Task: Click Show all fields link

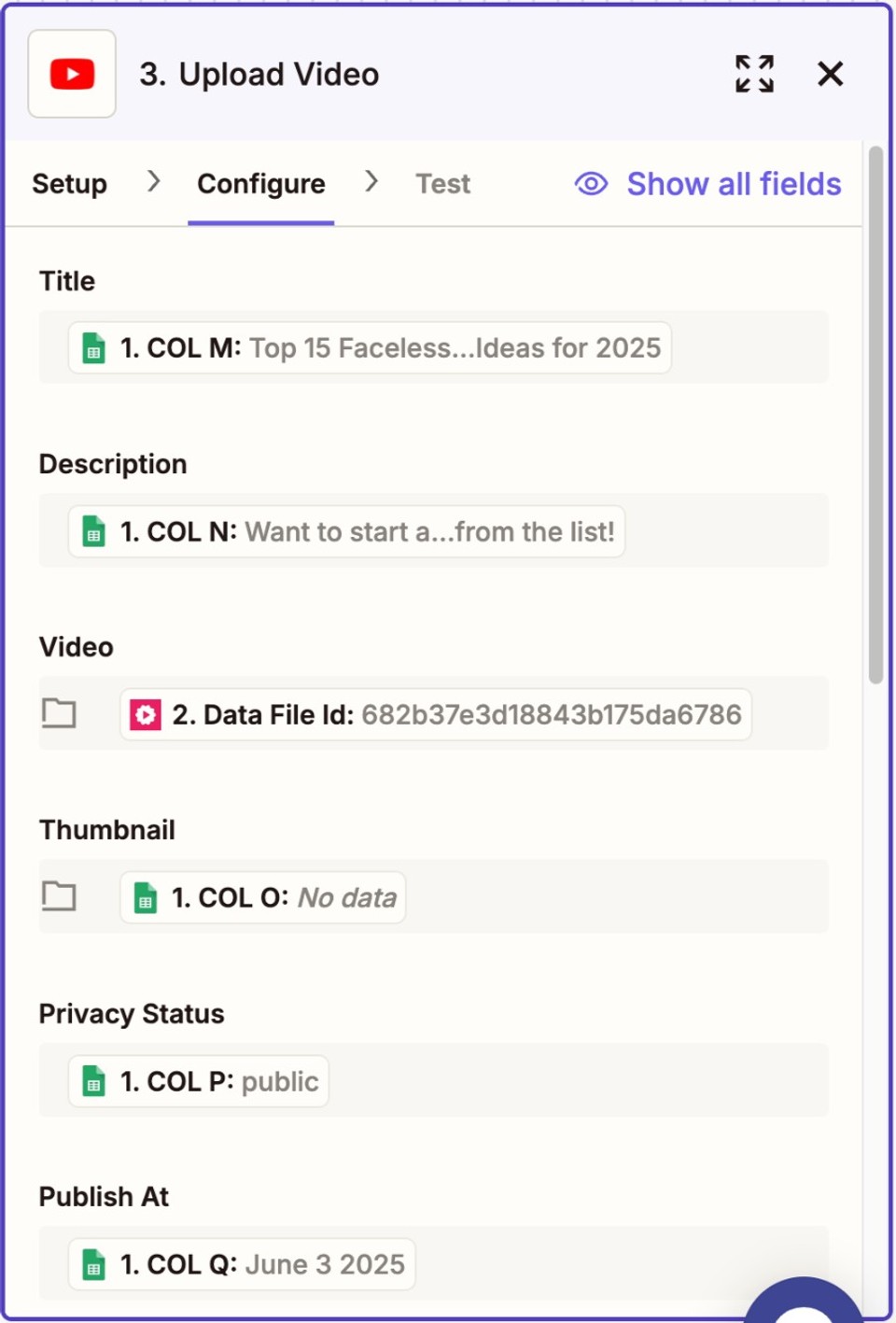Action: pyautogui.click(x=734, y=184)
